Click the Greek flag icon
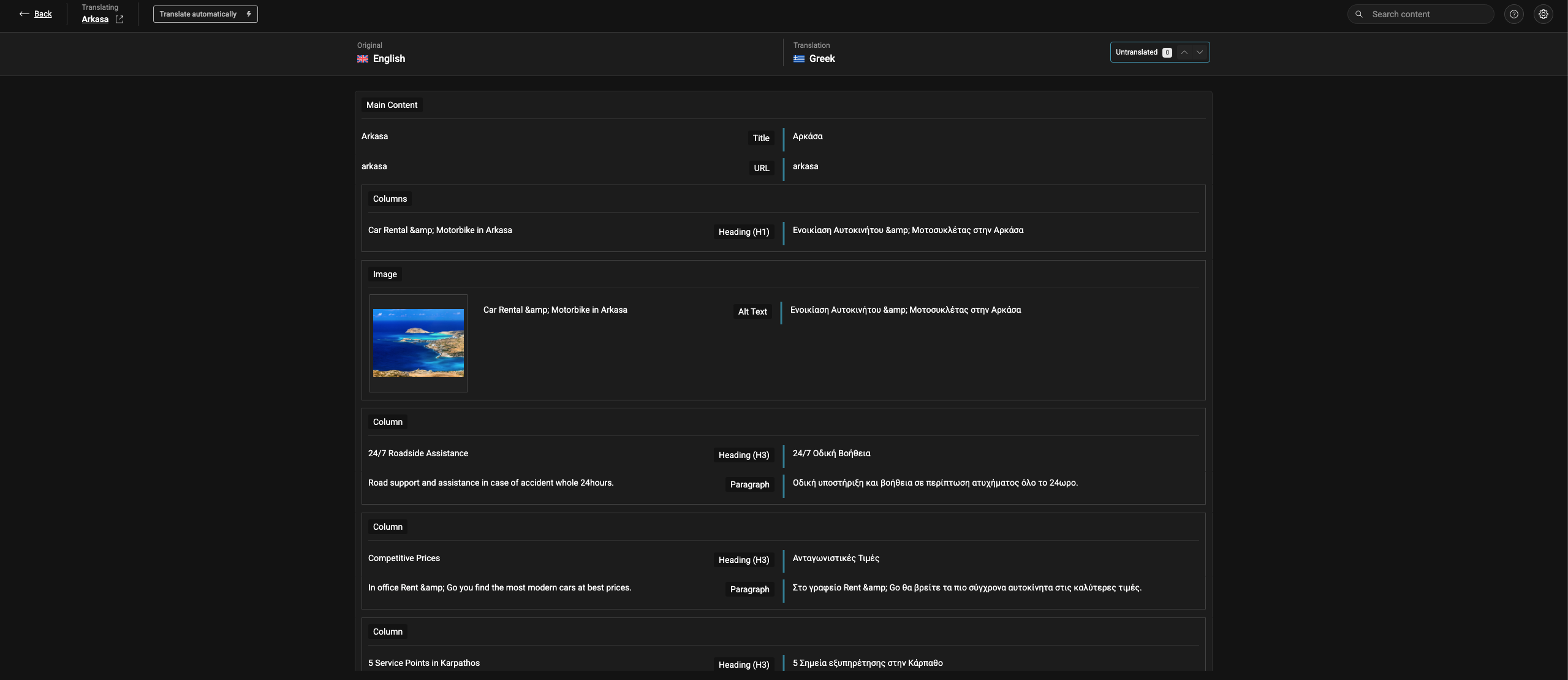The image size is (1568, 680). (x=798, y=59)
